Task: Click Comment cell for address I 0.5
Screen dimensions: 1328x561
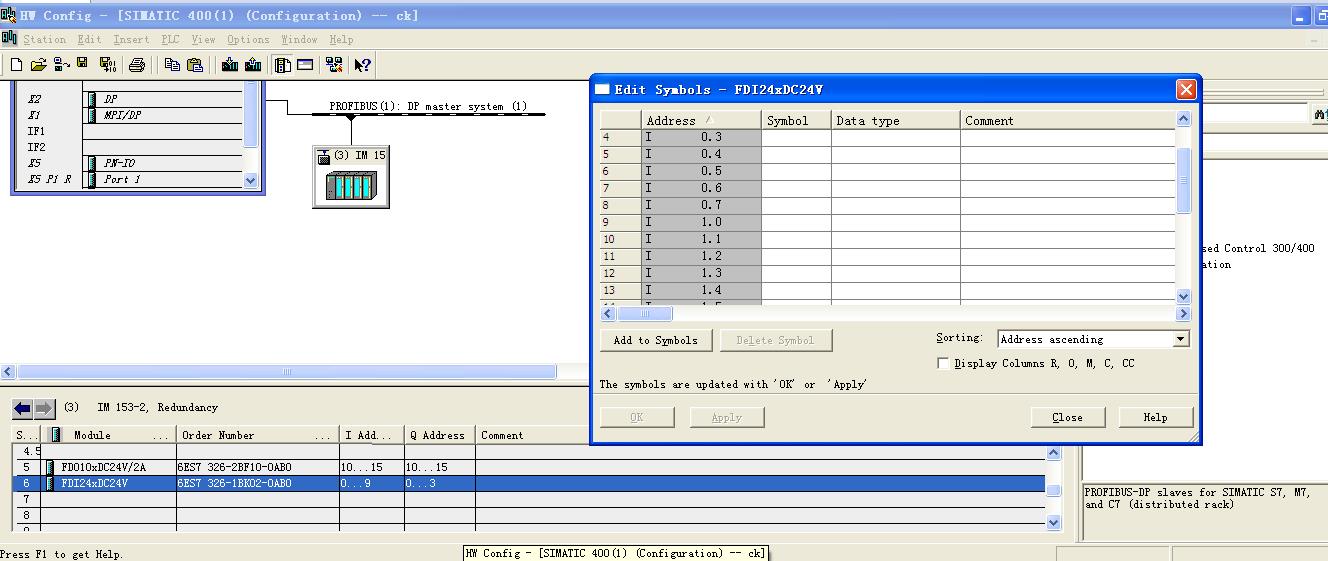Action: [1067, 171]
